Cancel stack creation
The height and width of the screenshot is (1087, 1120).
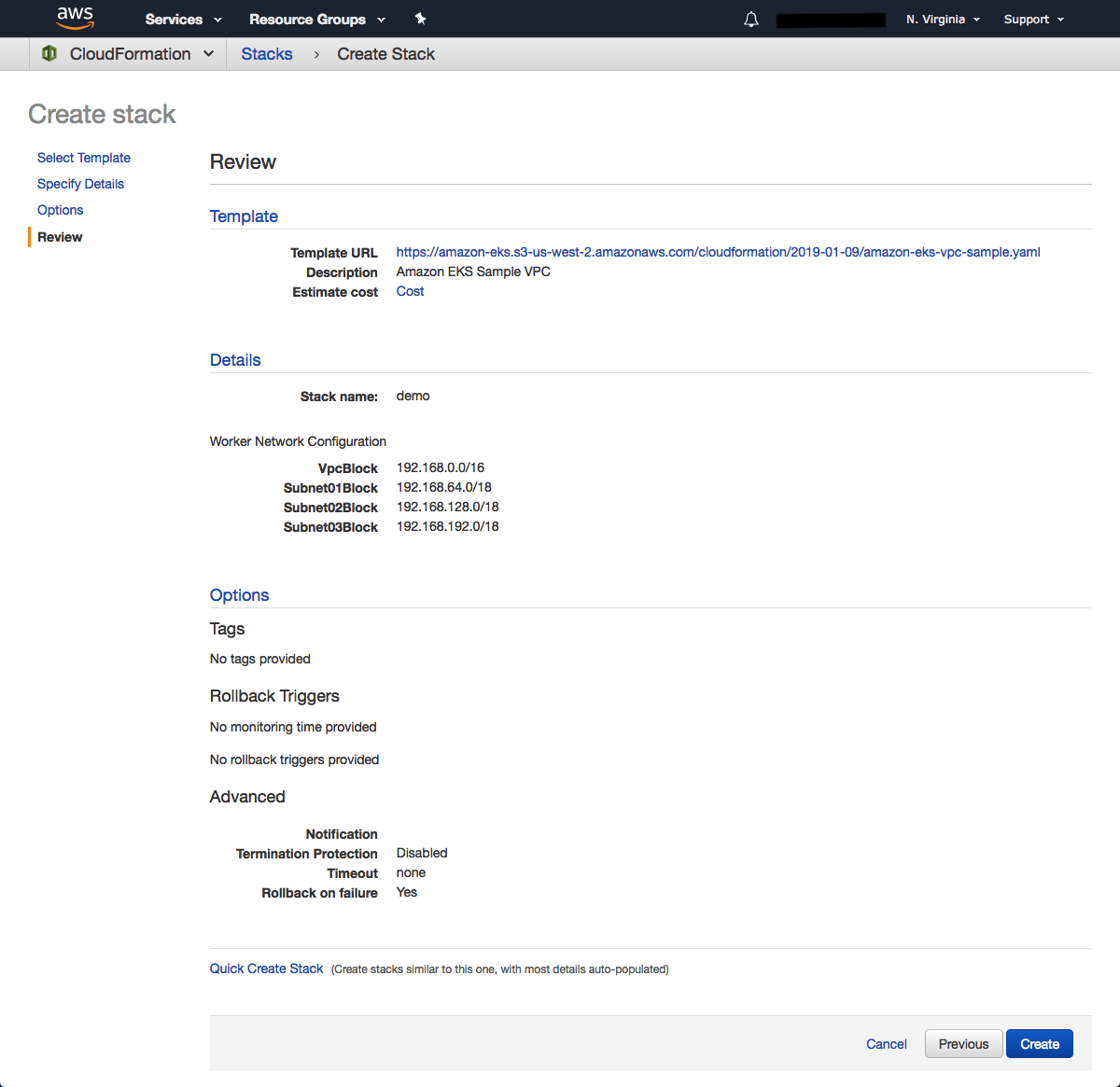tap(886, 1044)
